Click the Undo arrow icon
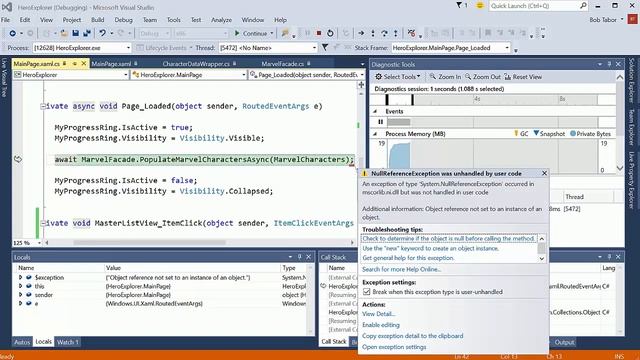This screenshot has width=640, height=360. (x=102, y=33)
